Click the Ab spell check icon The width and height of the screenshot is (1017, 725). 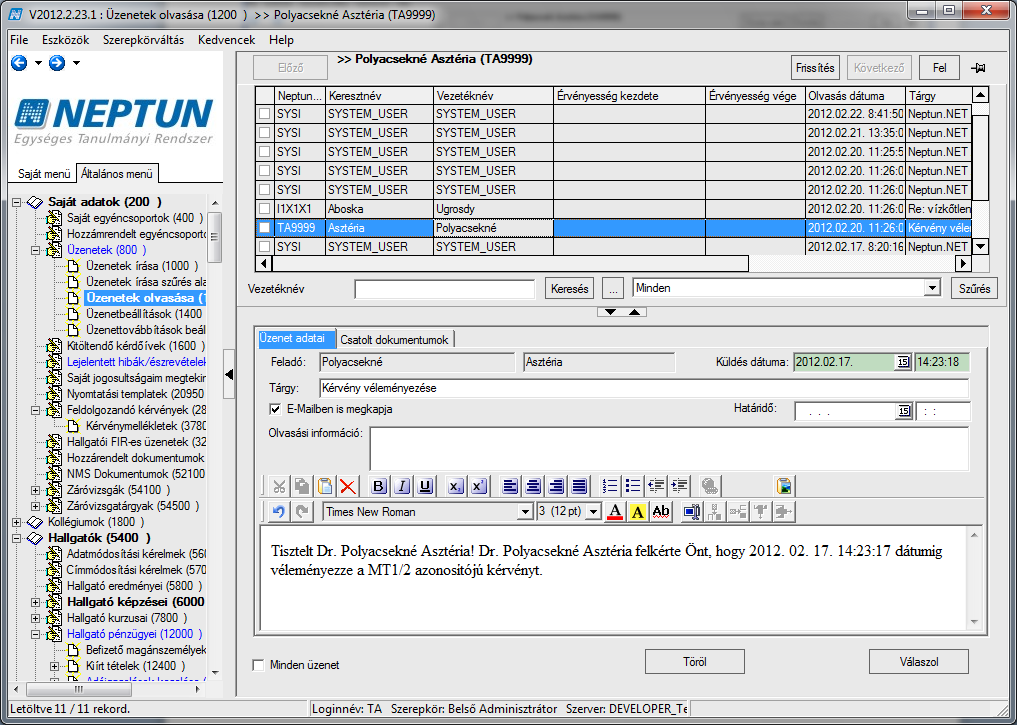(661, 512)
